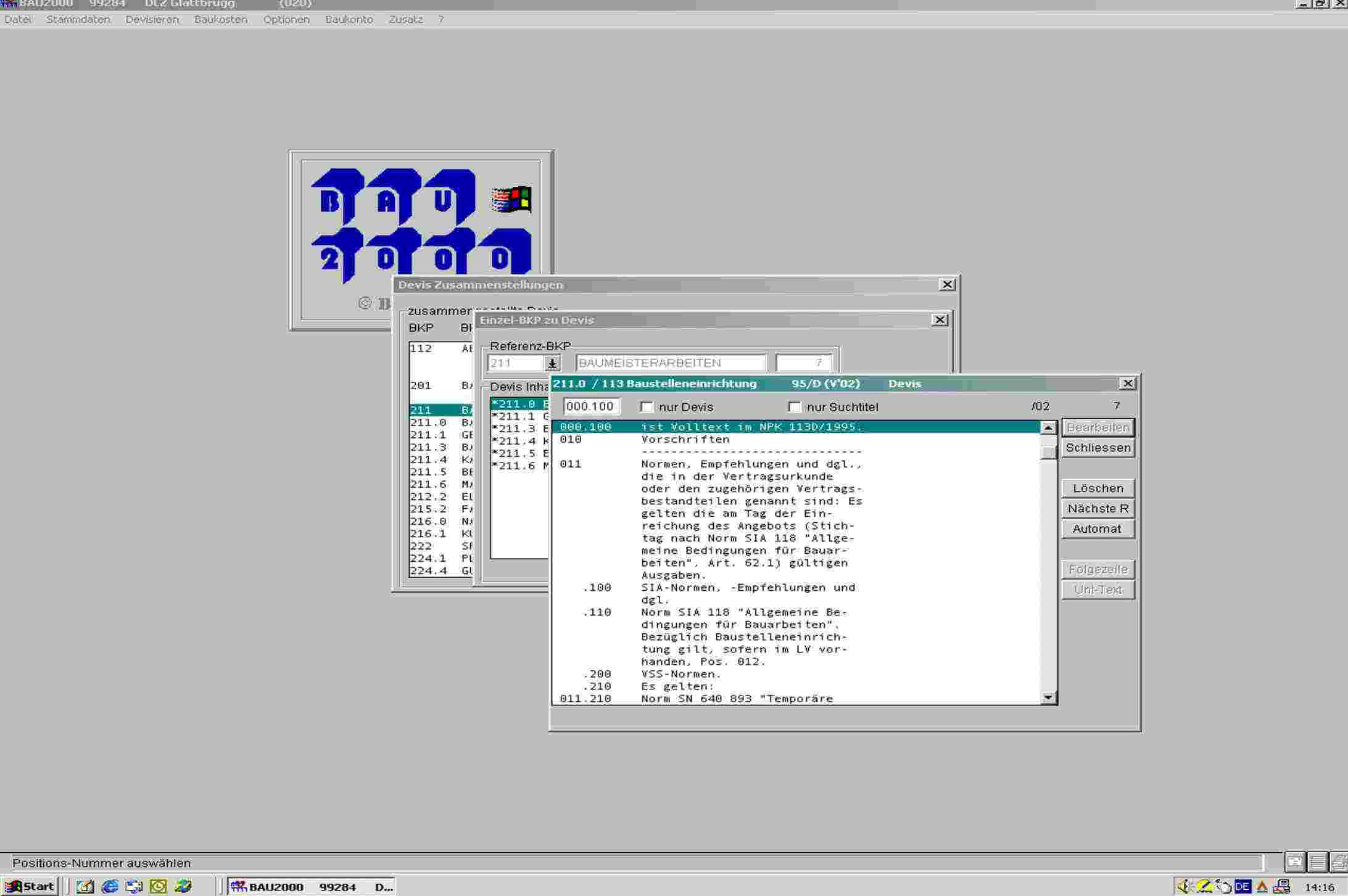Screen dimensions: 1348x896
Task: Click the position number field showing 000.100
Action: click(590, 406)
